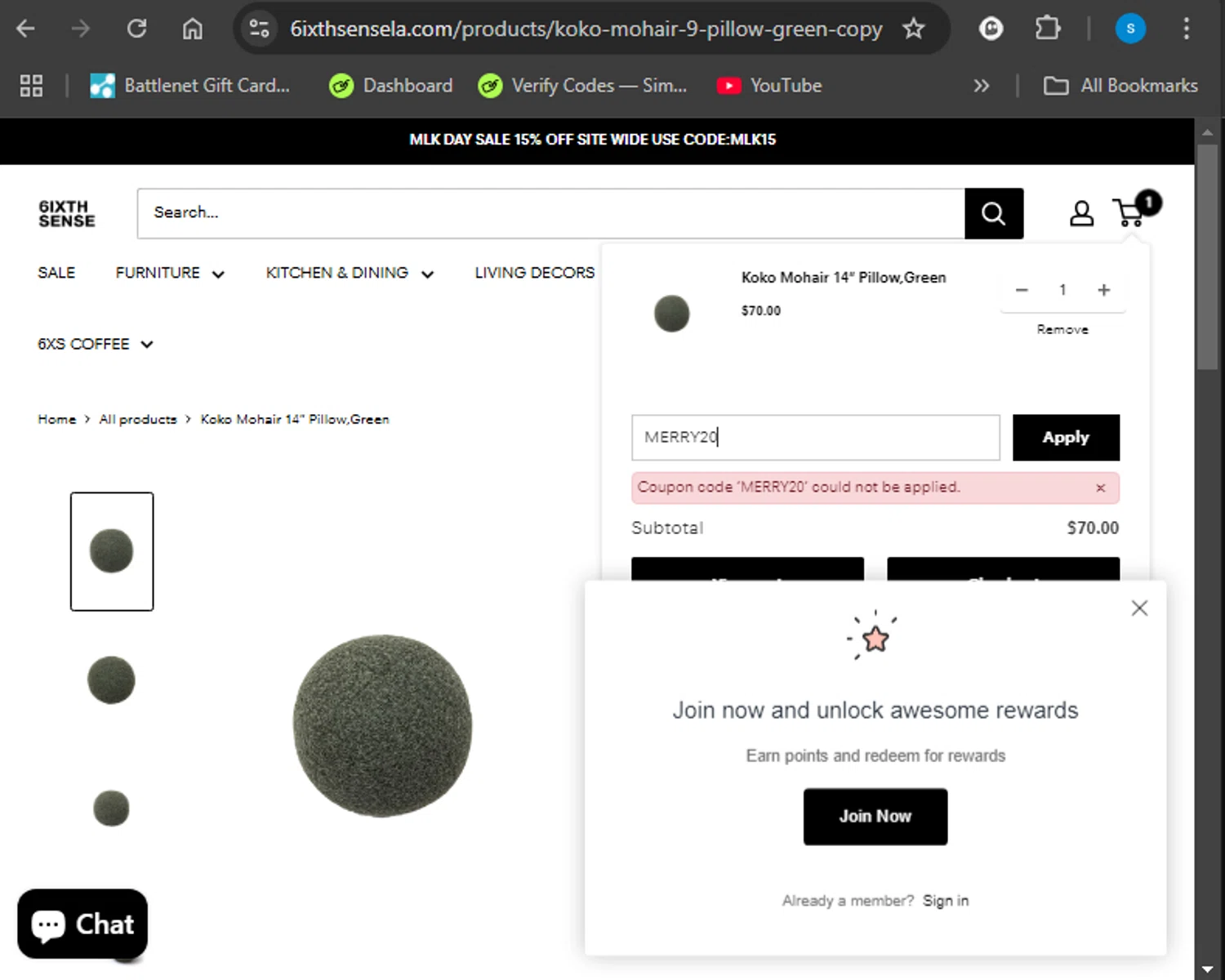Image resolution: width=1225 pixels, height=980 pixels.
Task: Close the rewards popup
Action: click(1140, 608)
